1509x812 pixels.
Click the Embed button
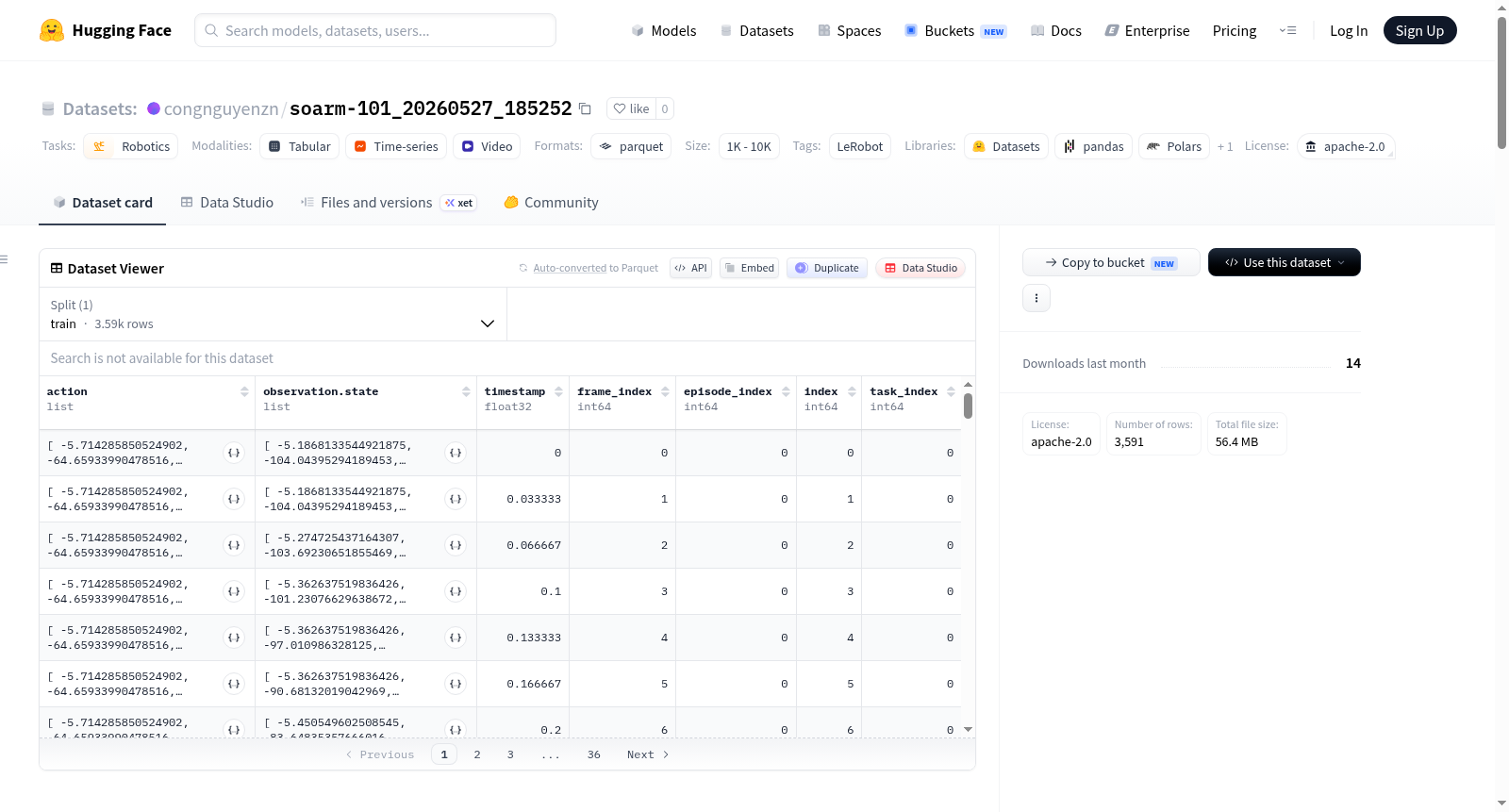[x=750, y=268]
